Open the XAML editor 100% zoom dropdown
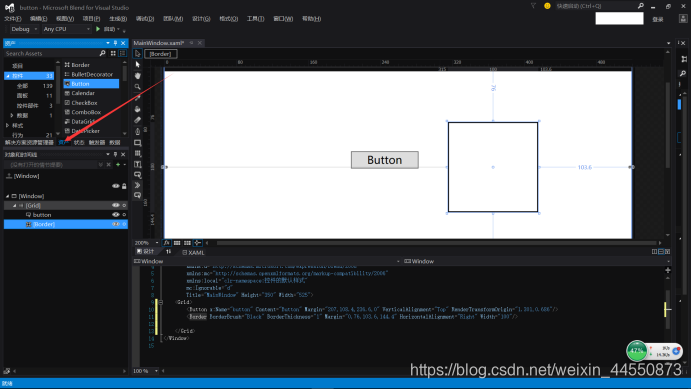The height and width of the screenshot is (389, 692). 146,371
